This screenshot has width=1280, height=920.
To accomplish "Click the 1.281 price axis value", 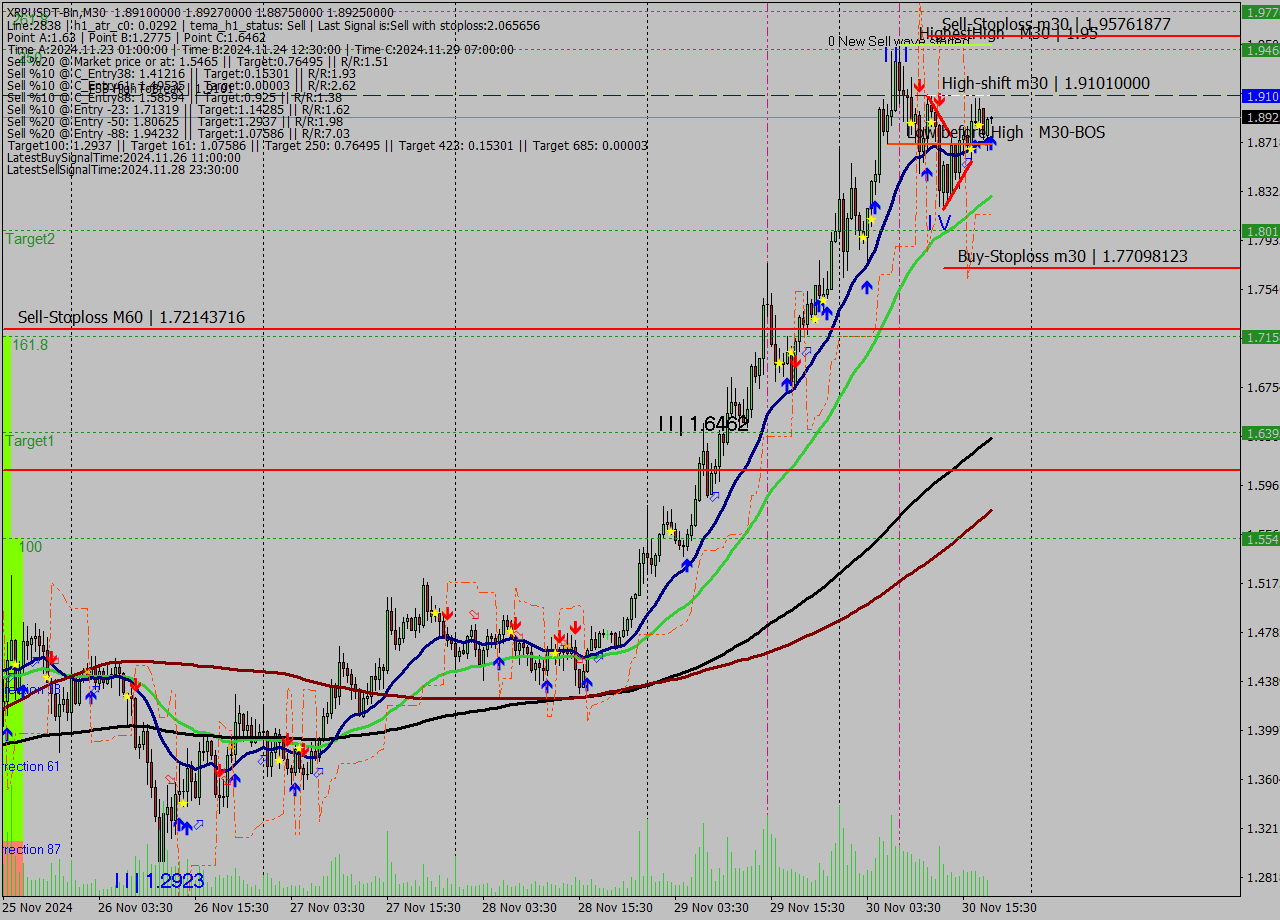I will (1261, 877).
